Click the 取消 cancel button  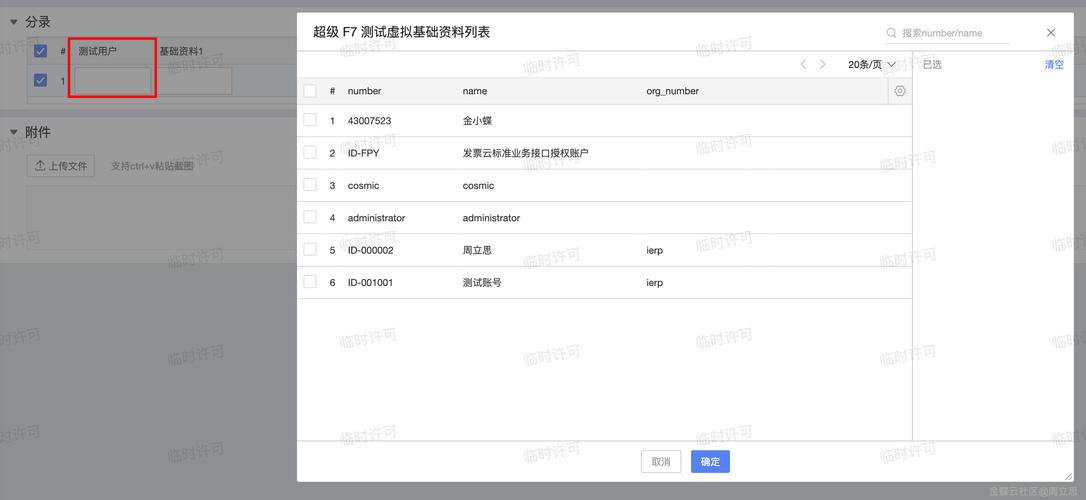(x=660, y=462)
